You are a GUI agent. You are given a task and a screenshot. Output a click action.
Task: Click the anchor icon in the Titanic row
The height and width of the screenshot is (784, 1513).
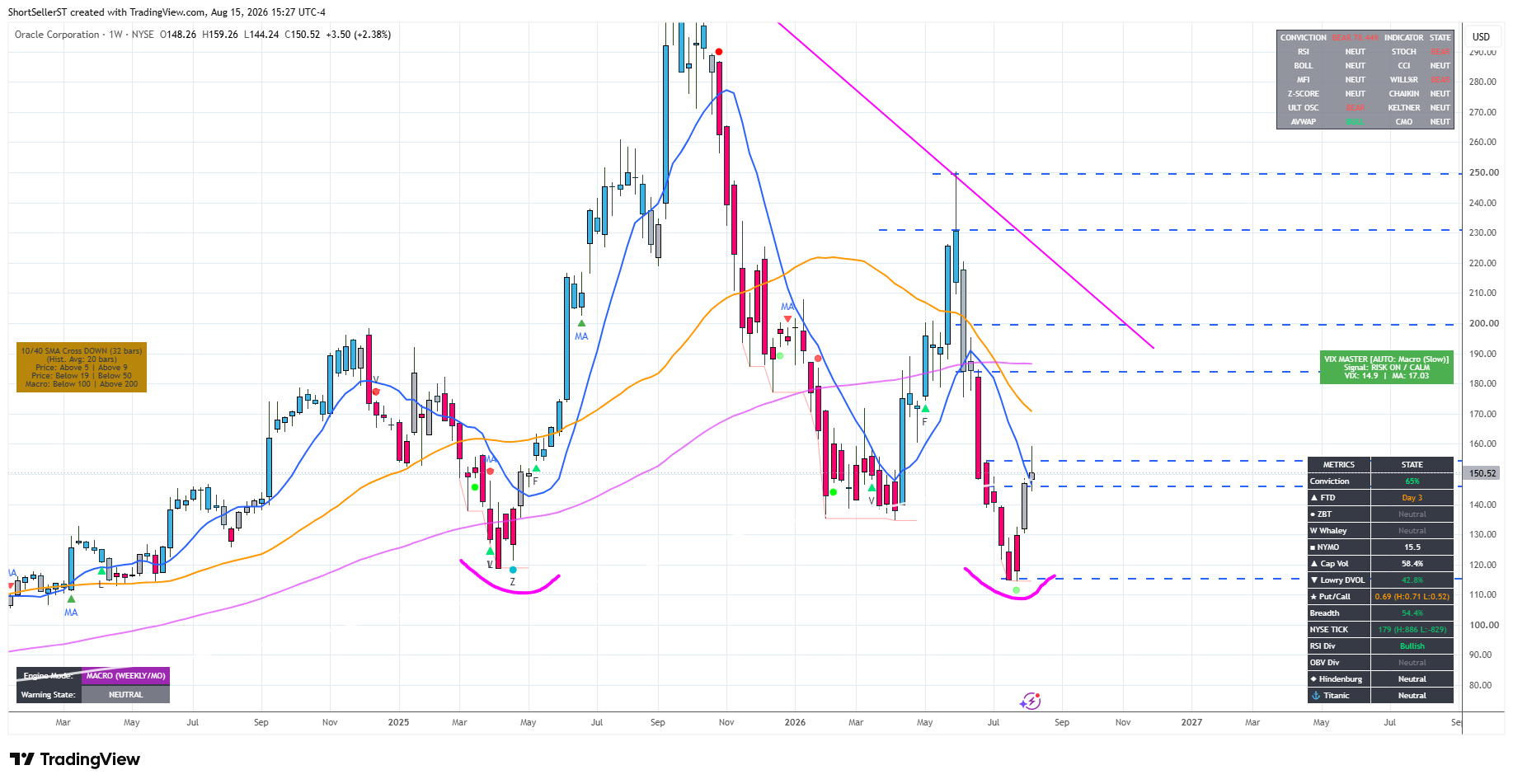[1314, 696]
